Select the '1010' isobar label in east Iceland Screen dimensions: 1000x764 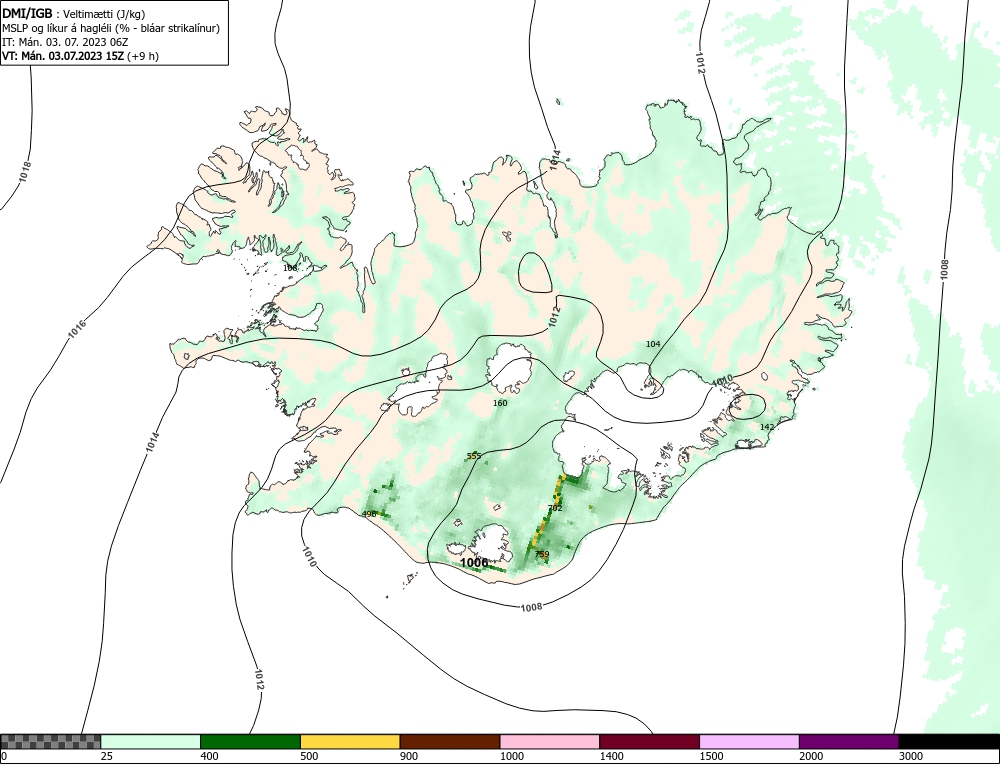[722, 381]
